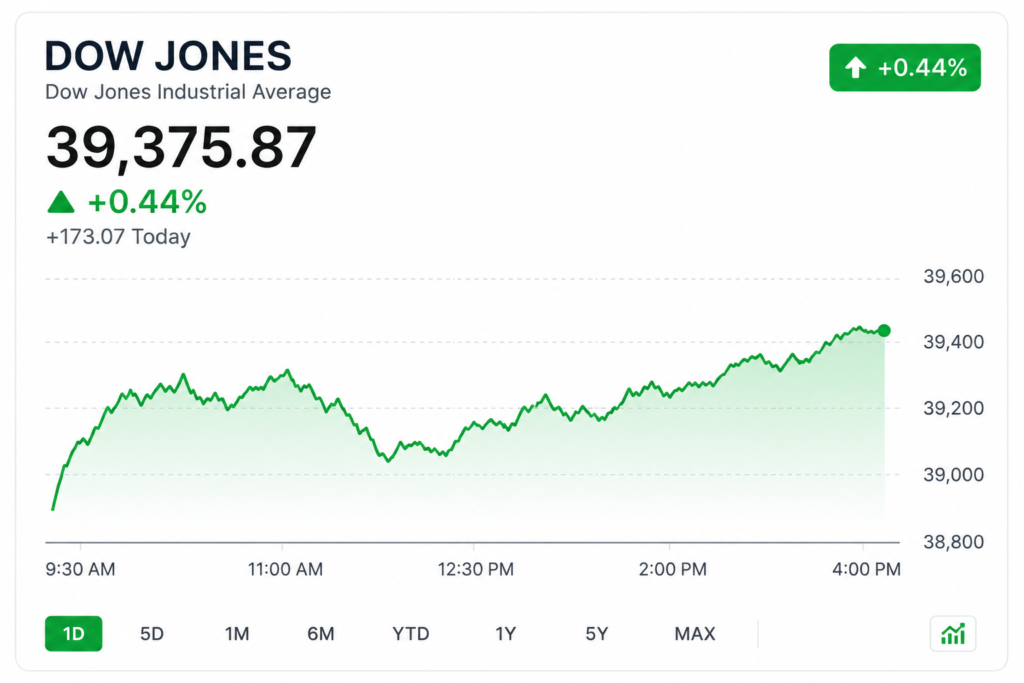This screenshot has width=1024, height=683.
Task: Switch to the 5D time range
Action: tap(152, 633)
